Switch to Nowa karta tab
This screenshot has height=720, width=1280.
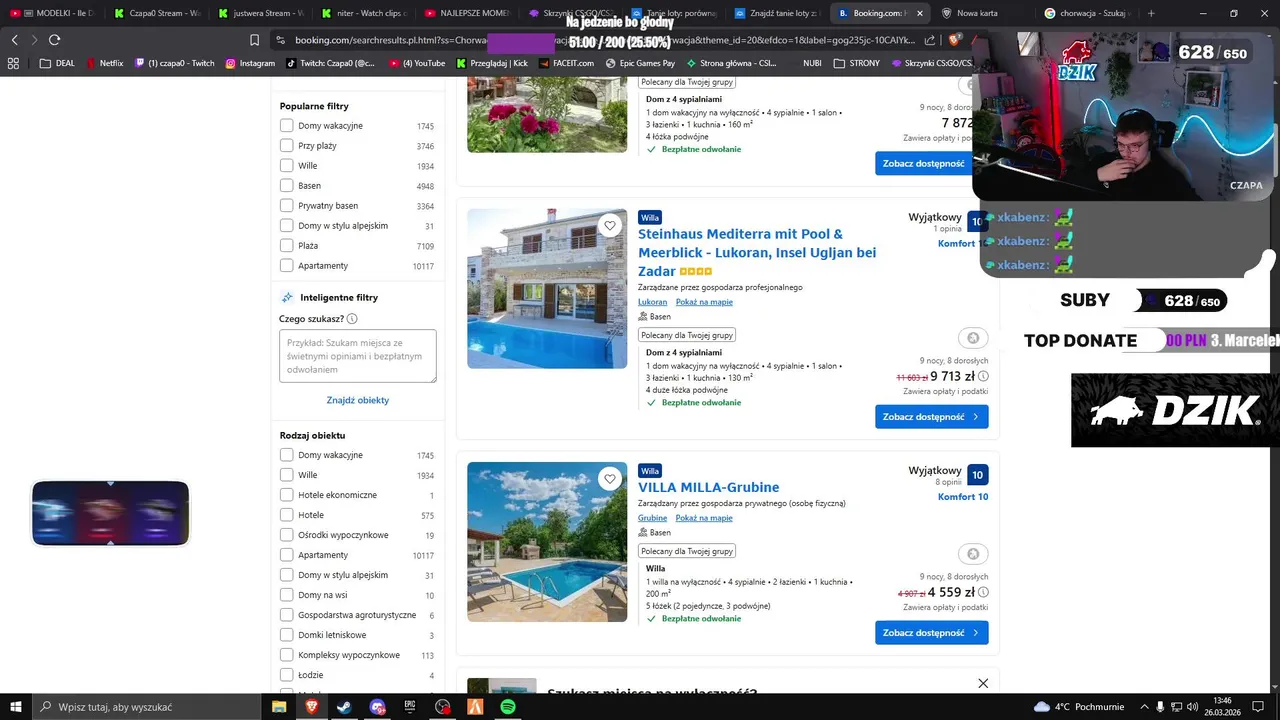pyautogui.click(x=984, y=13)
